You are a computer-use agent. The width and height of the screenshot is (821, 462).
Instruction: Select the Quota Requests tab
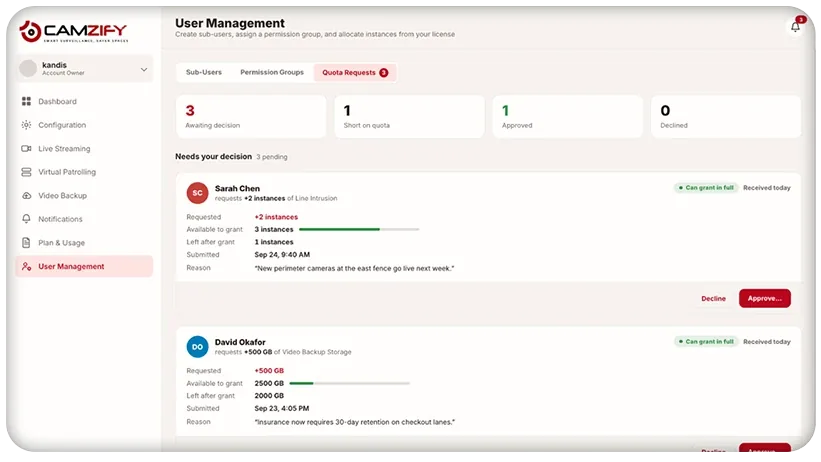354,72
